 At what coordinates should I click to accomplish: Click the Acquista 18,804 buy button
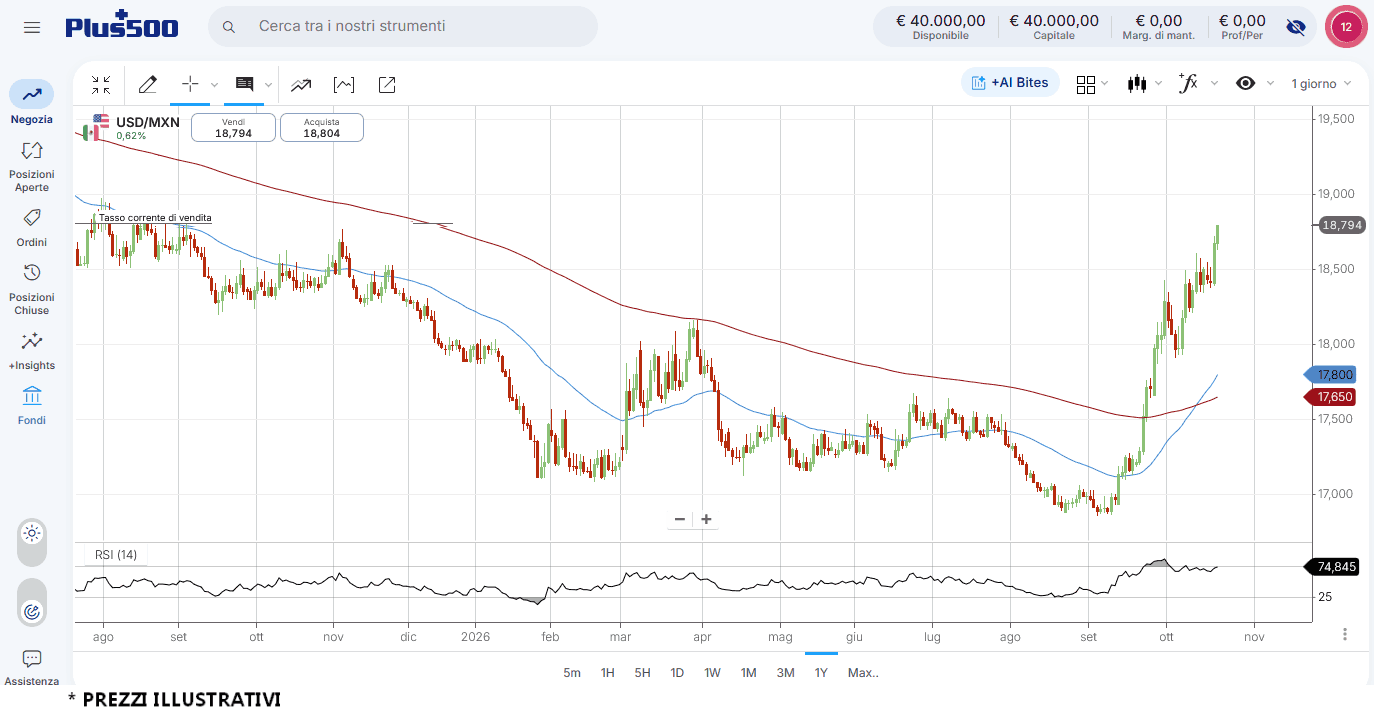[x=322, y=127]
